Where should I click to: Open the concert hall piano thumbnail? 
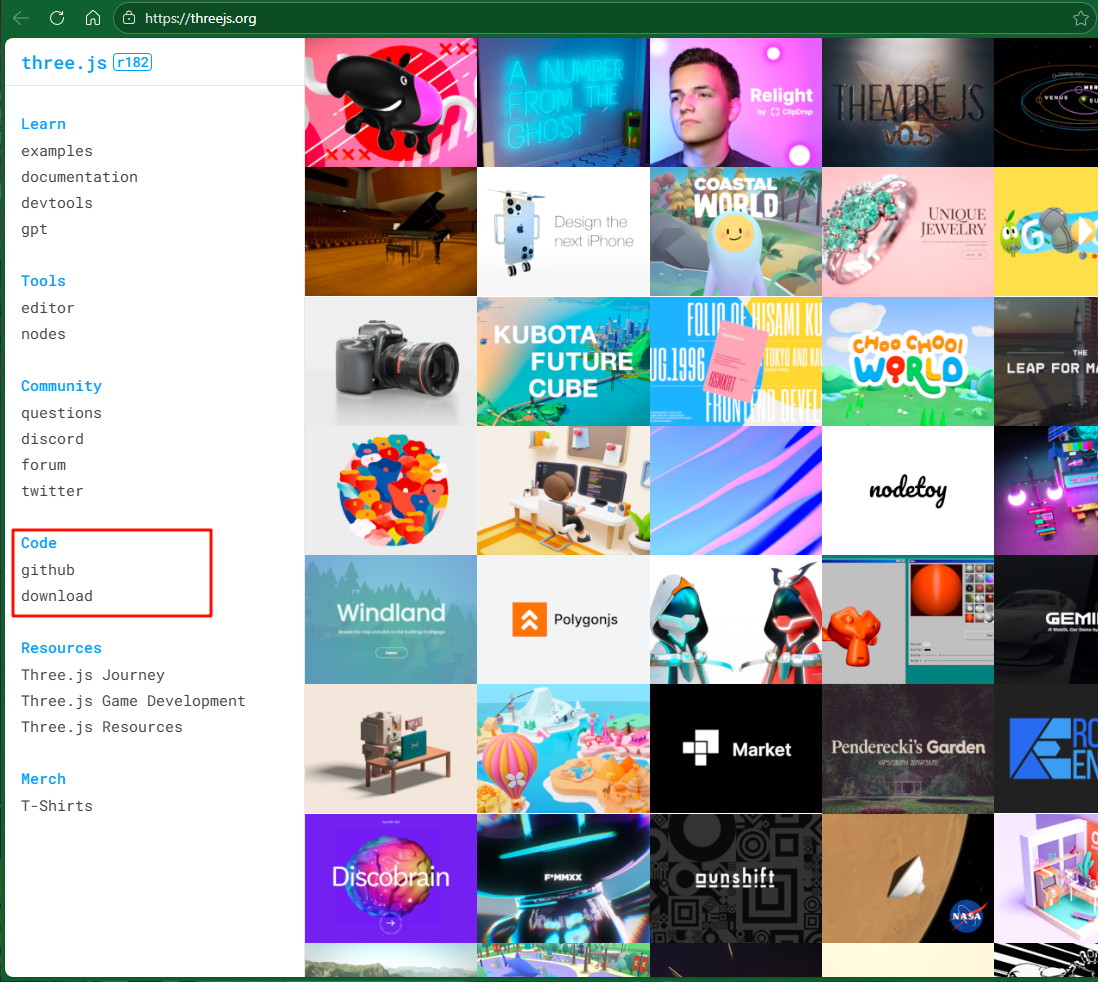point(391,232)
